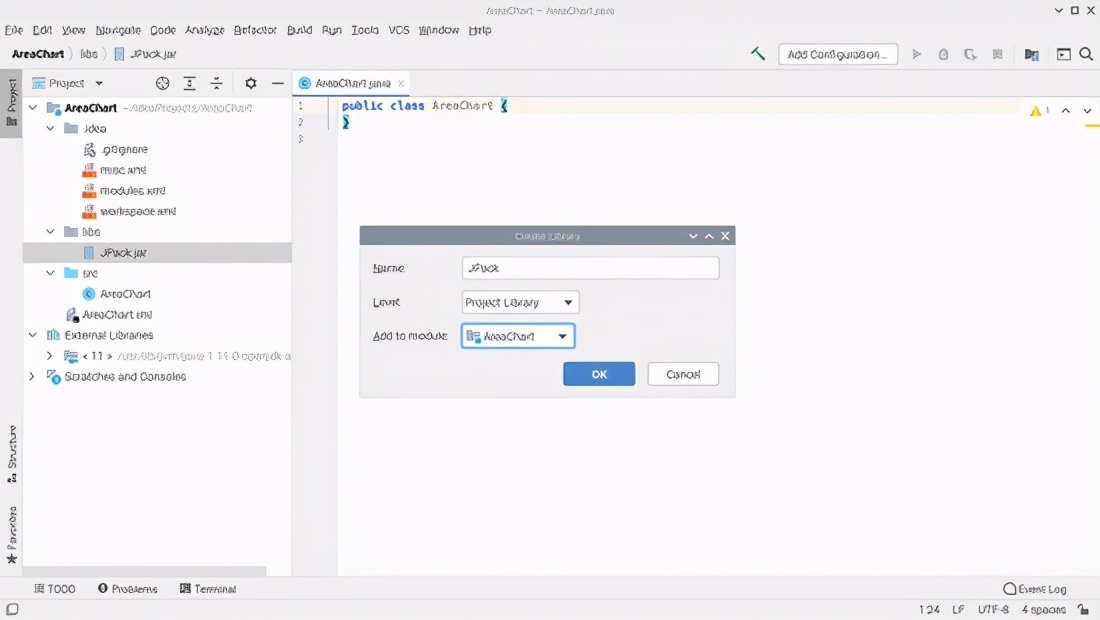Go to previous highlighted error arrow
The height and width of the screenshot is (620, 1100).
point(1066,111)
